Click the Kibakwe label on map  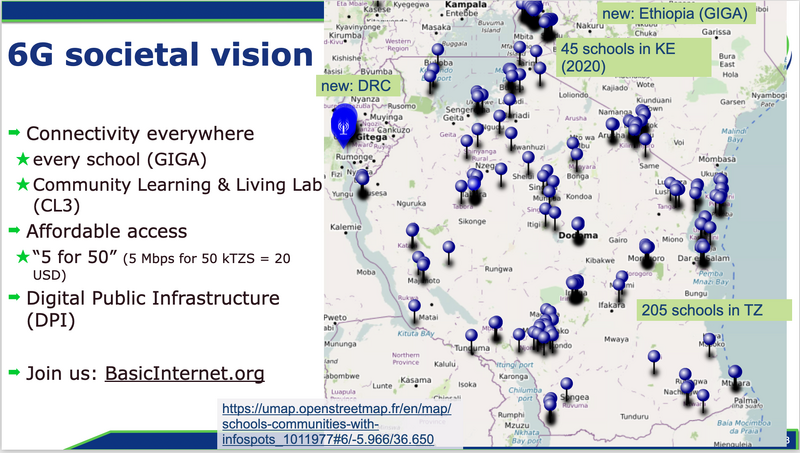(600, 260)
